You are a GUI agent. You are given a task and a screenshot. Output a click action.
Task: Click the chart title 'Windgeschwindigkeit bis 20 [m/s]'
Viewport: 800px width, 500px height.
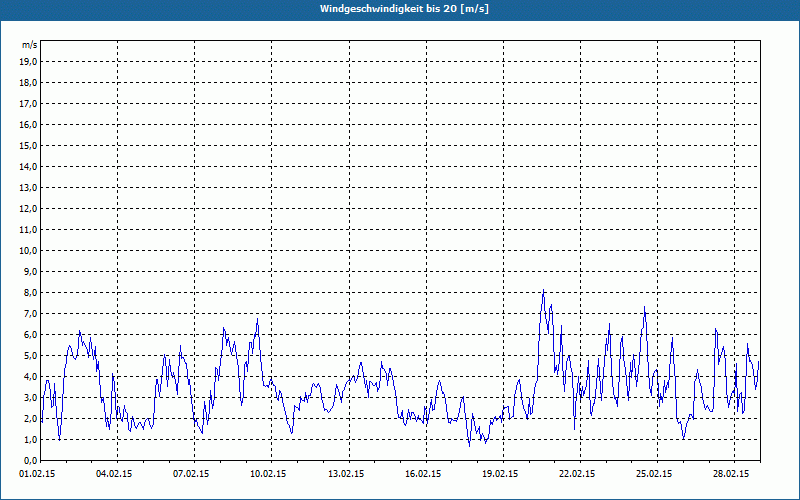404,9
